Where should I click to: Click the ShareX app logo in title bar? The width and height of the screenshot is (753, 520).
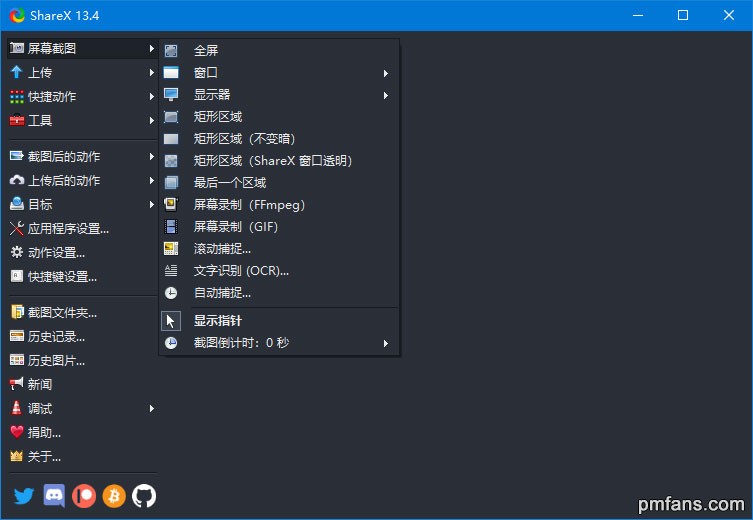(x=17, y=15)
